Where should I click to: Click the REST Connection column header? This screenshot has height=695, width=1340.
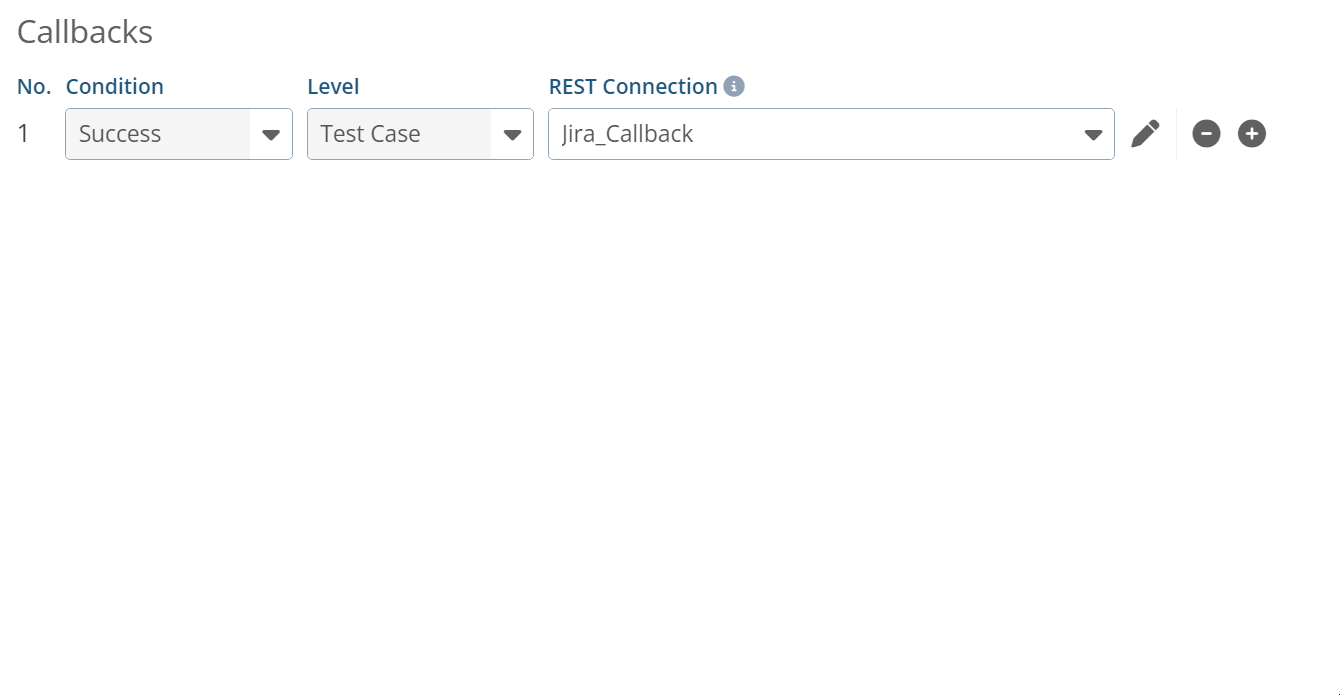[x=634, y=86]
